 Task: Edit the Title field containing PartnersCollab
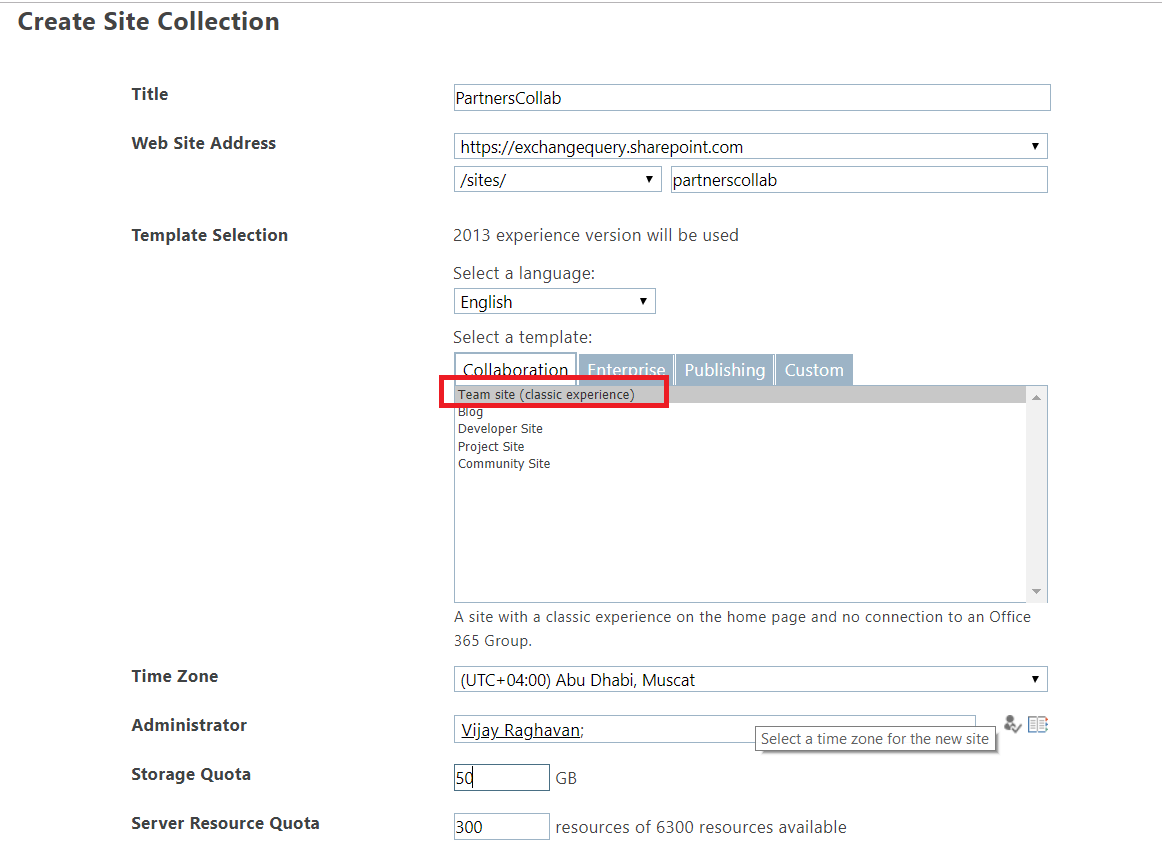coord(750,97)
